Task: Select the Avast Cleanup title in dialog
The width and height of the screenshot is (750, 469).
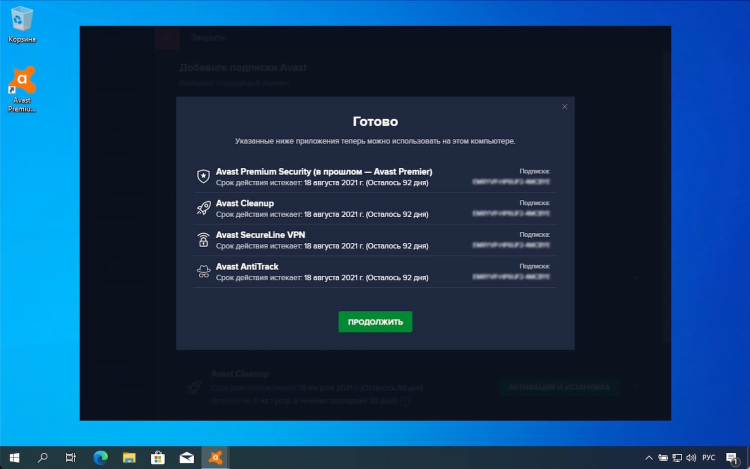Action: click(244, 203)
